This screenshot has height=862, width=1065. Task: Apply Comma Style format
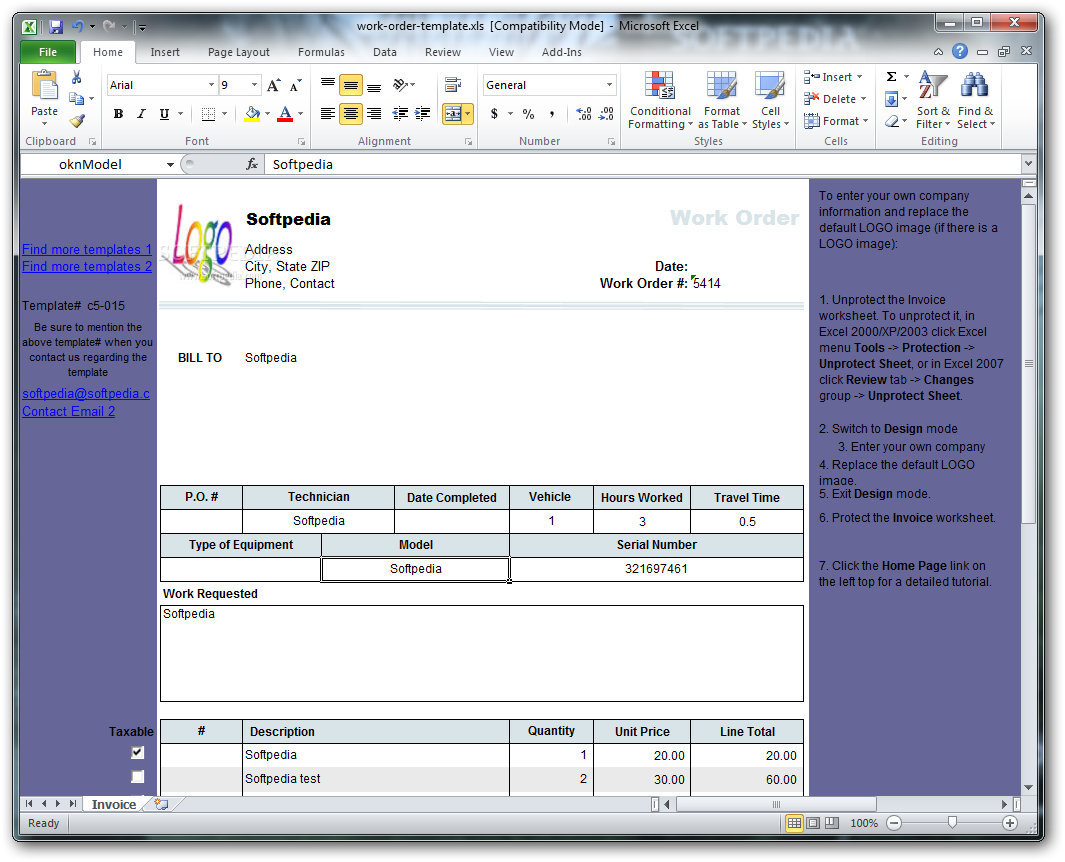552,113
